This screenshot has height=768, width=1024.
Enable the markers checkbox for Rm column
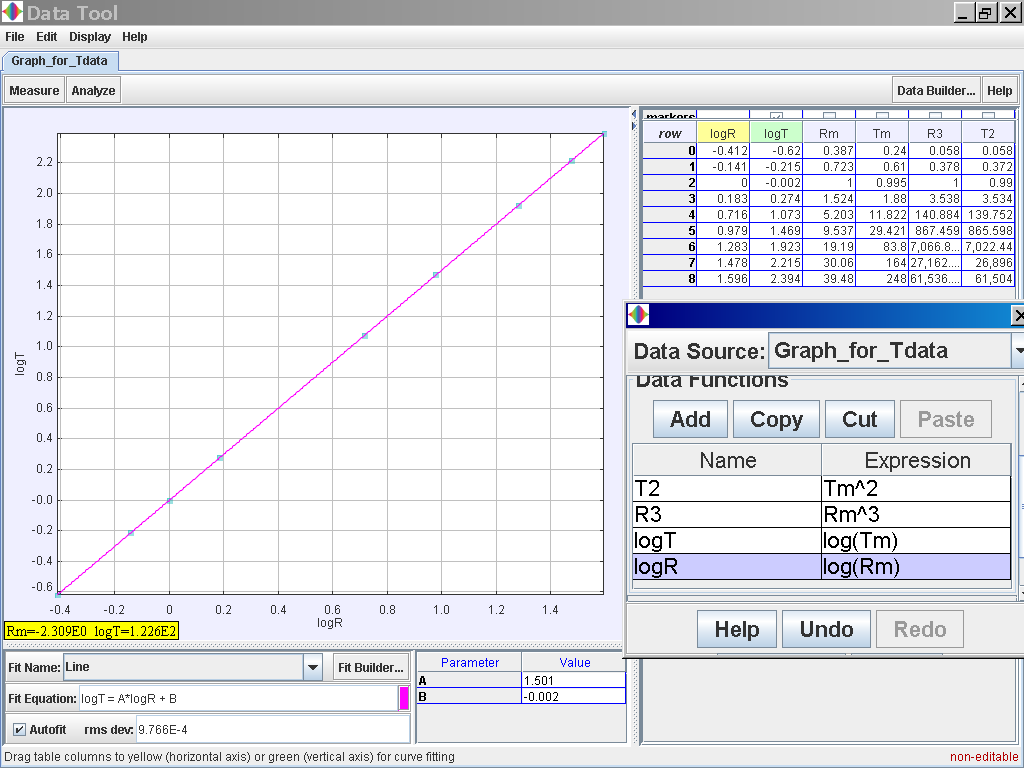829,117
